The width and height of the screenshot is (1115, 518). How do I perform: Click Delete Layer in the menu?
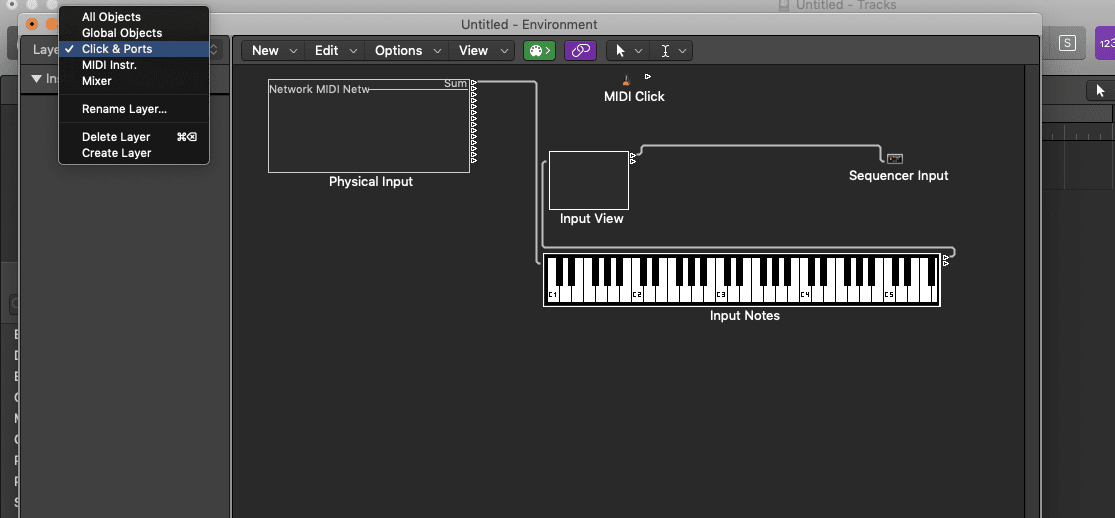(x=116, y=137)
